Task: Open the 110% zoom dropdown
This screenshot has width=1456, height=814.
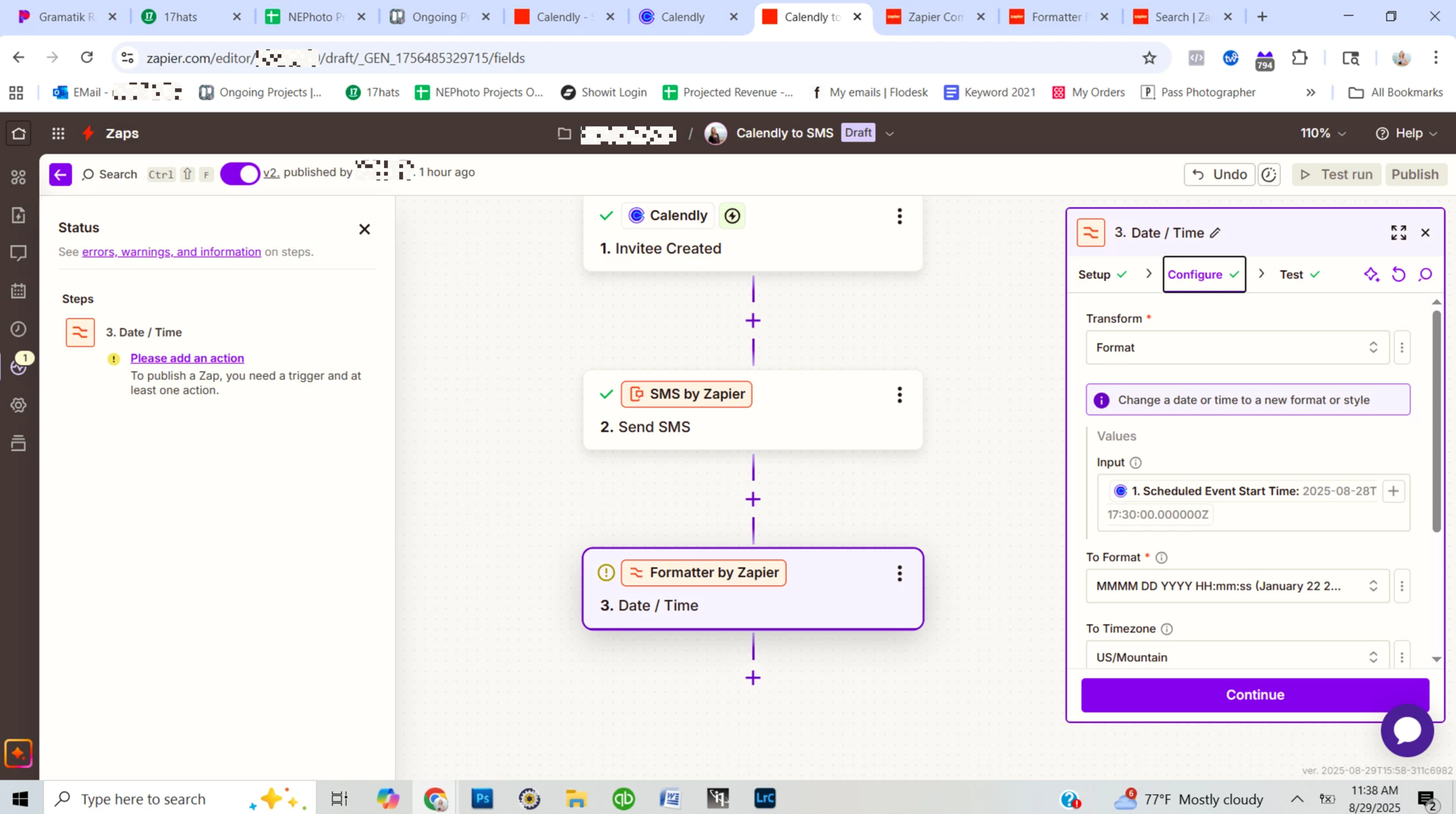Action: point(1323,133)
